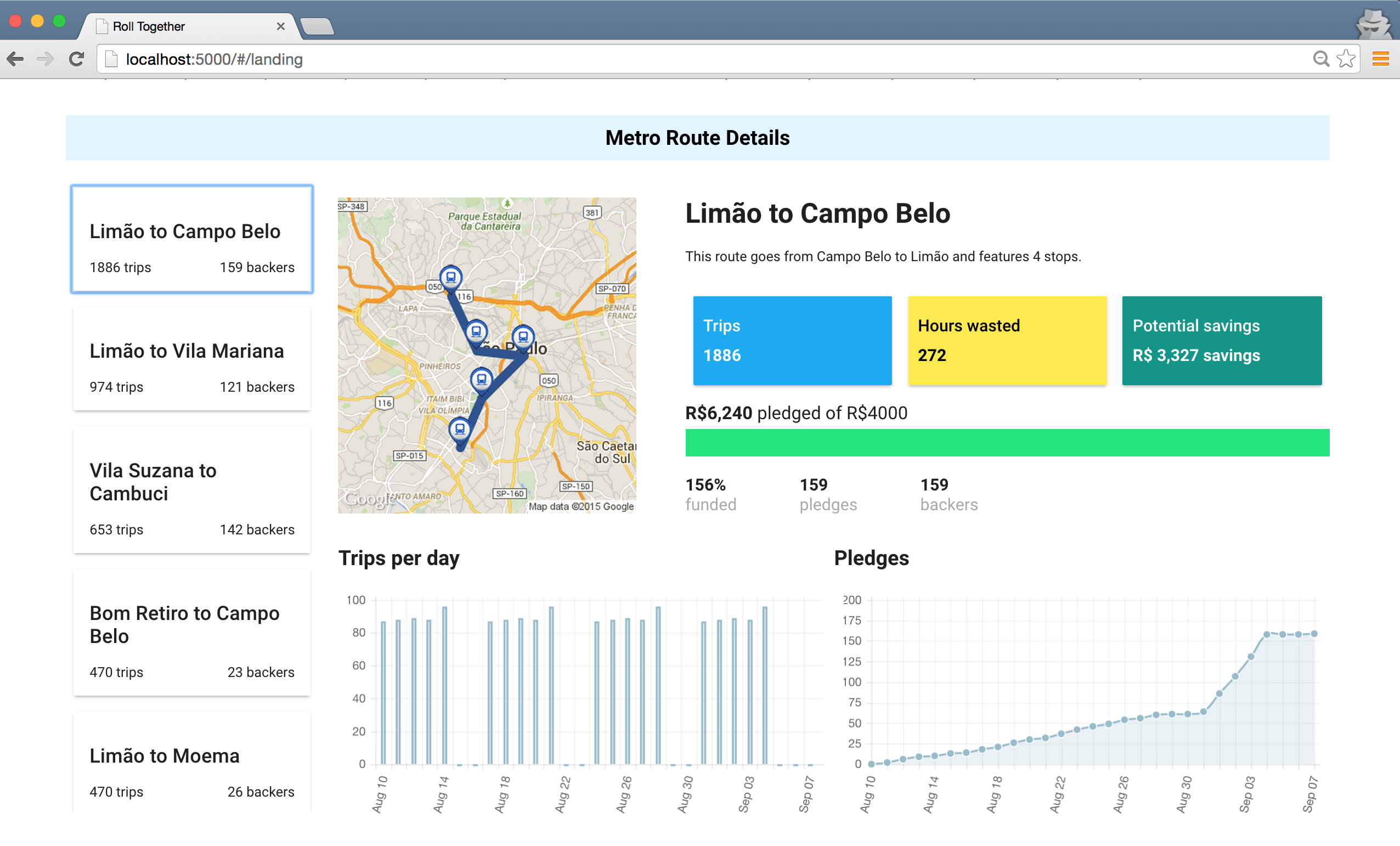This screenshot has width=1400, height=846.
Task: Close the Roll Together tab
Action: click(281, 26)
